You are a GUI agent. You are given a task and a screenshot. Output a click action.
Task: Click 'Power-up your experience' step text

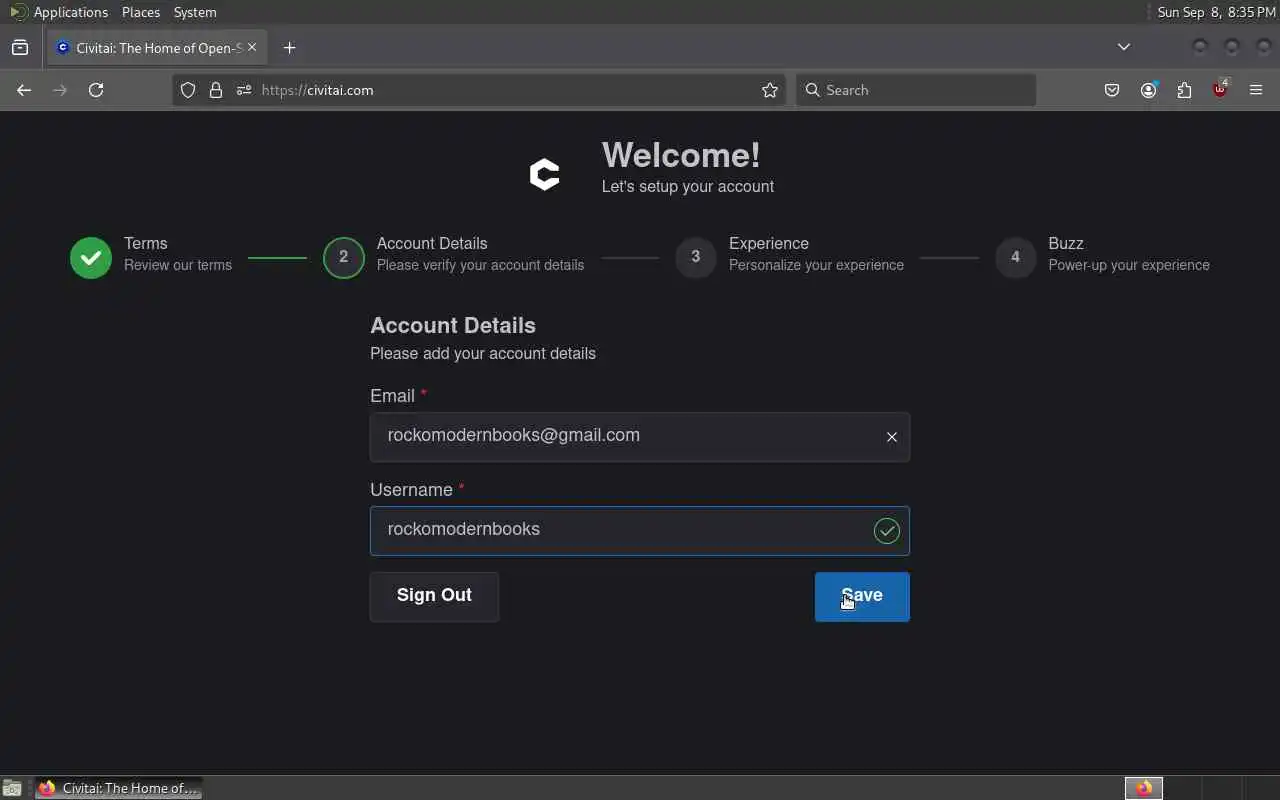[1129, 265]
